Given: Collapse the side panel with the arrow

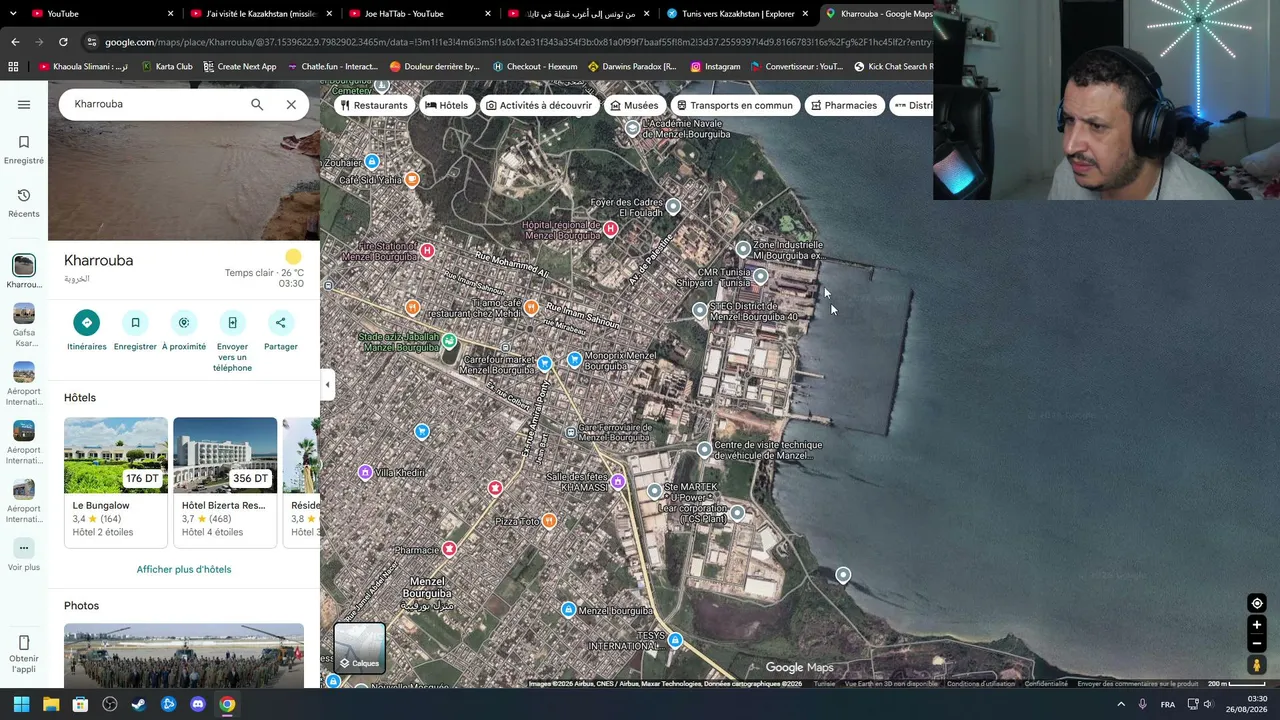Looking at the screenshot, I should point(327,384).
